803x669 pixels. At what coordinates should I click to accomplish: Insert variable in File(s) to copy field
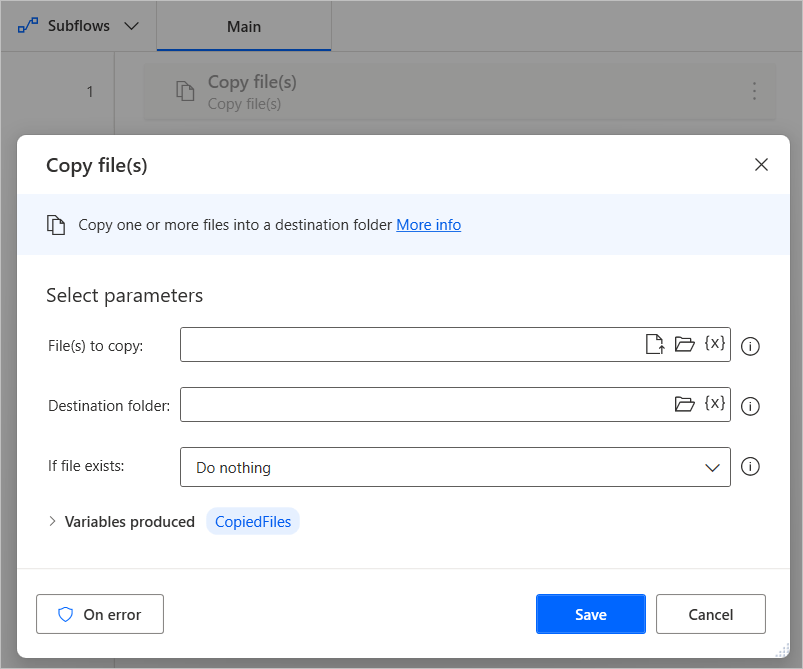(714, 343)
